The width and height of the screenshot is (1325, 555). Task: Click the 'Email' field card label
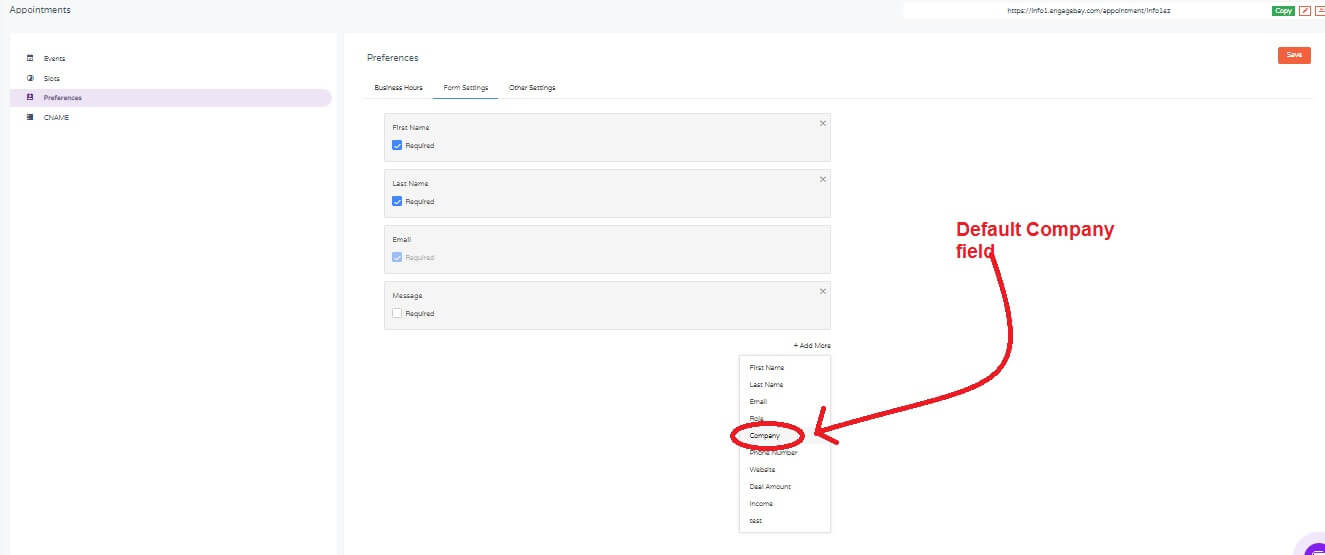(x=402, y=240)
